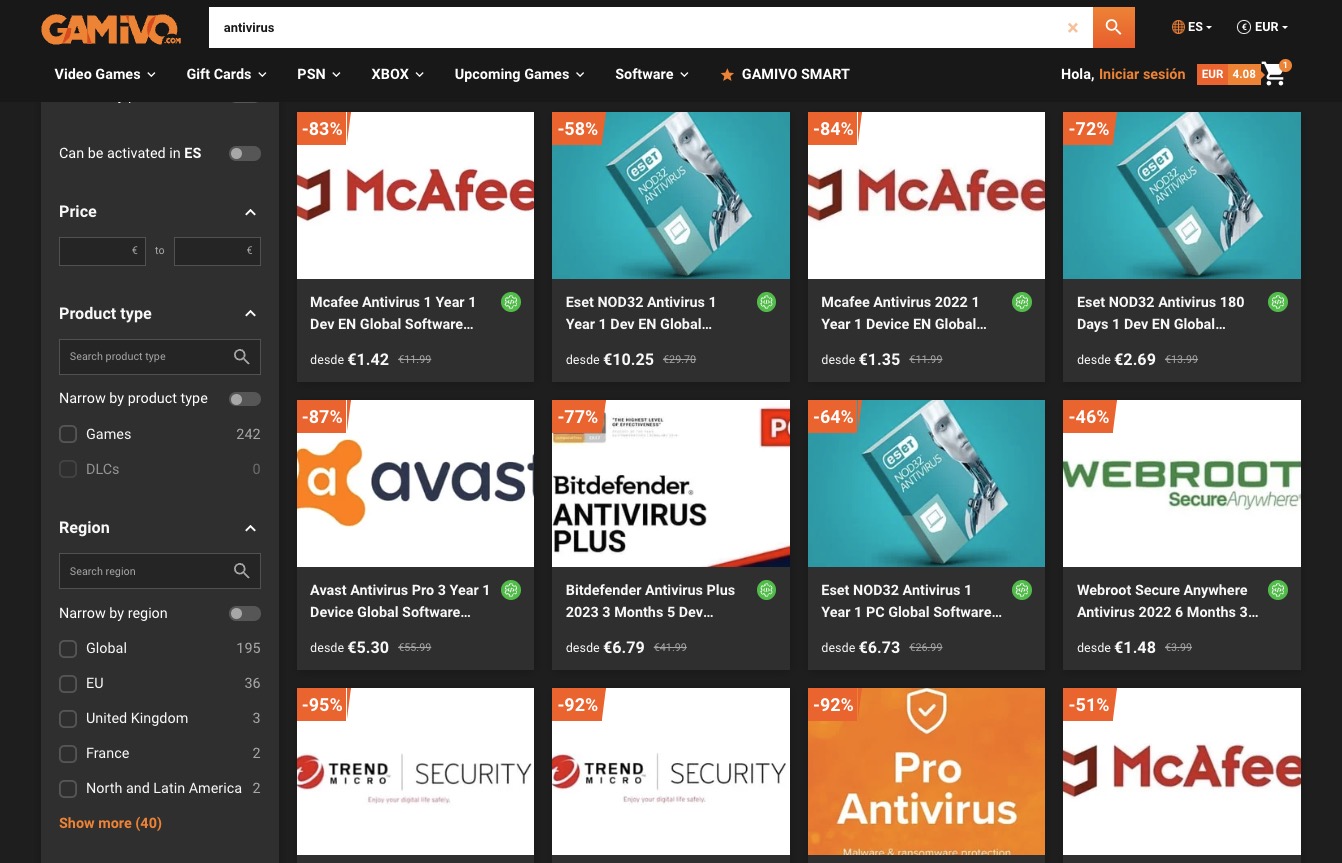Click green badge on Webroot Secure Anywhere
This screenshot has height=863, width=1342.
(x=1278, y=590)
